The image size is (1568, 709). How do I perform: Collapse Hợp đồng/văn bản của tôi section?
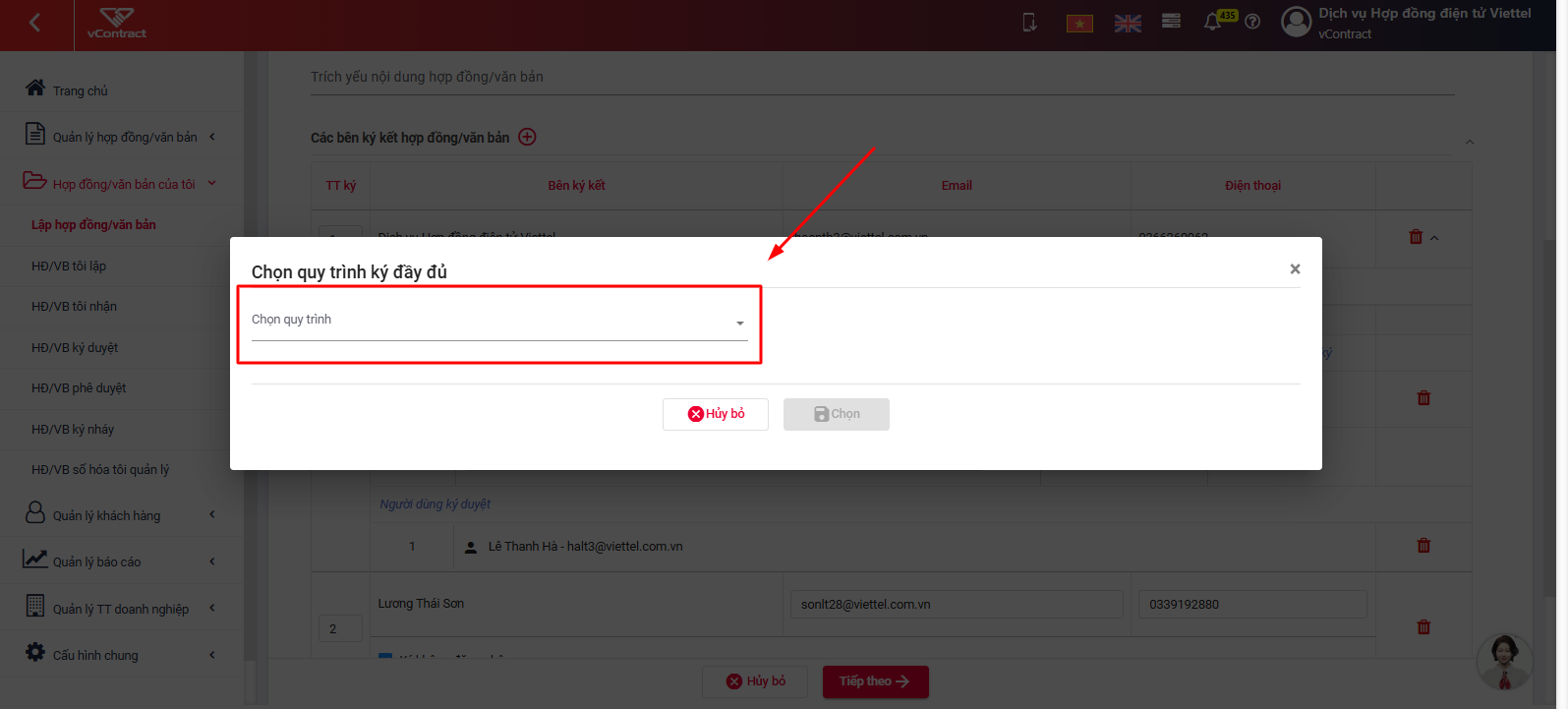coord(120,183)
